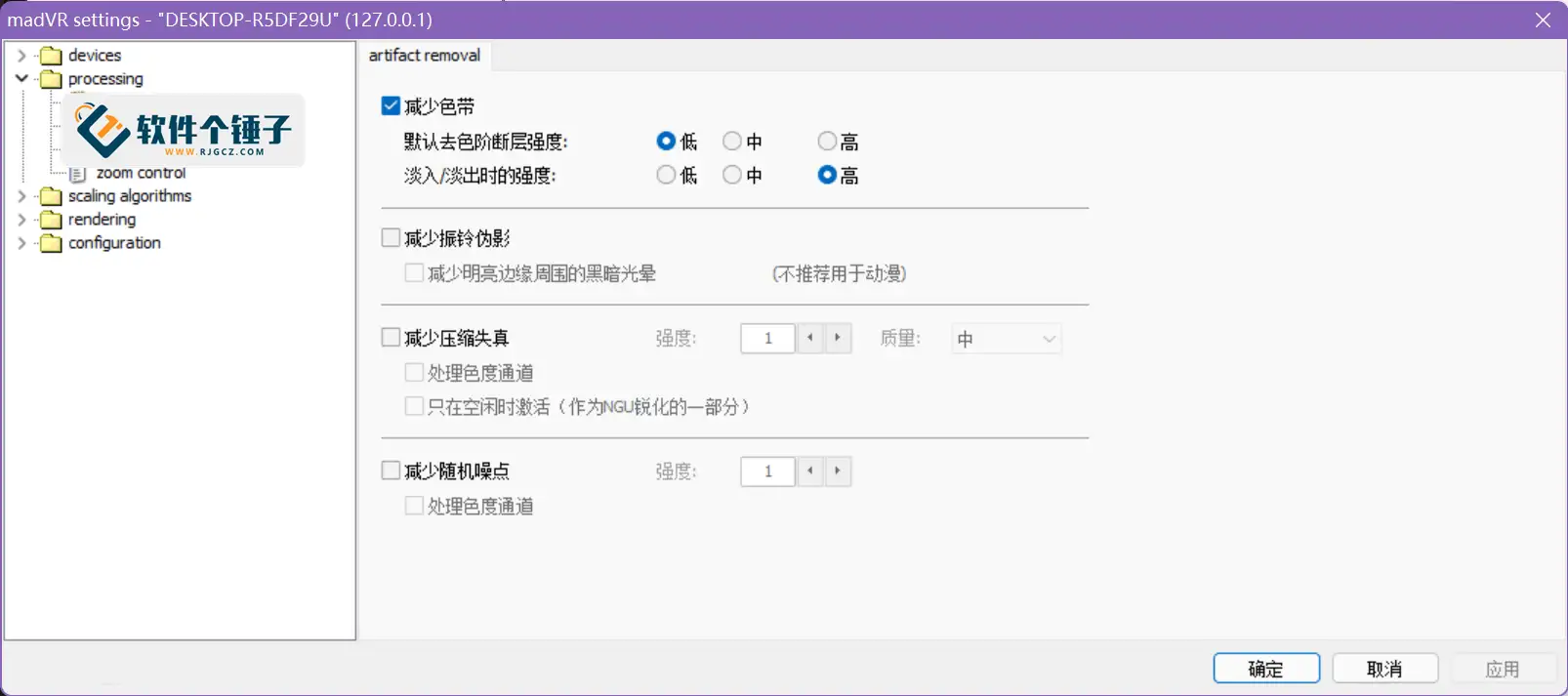Decrease 减少随机噪点 强度 with left arrow
Viewport: 1568px width, 696px height.
coord(810,471)
